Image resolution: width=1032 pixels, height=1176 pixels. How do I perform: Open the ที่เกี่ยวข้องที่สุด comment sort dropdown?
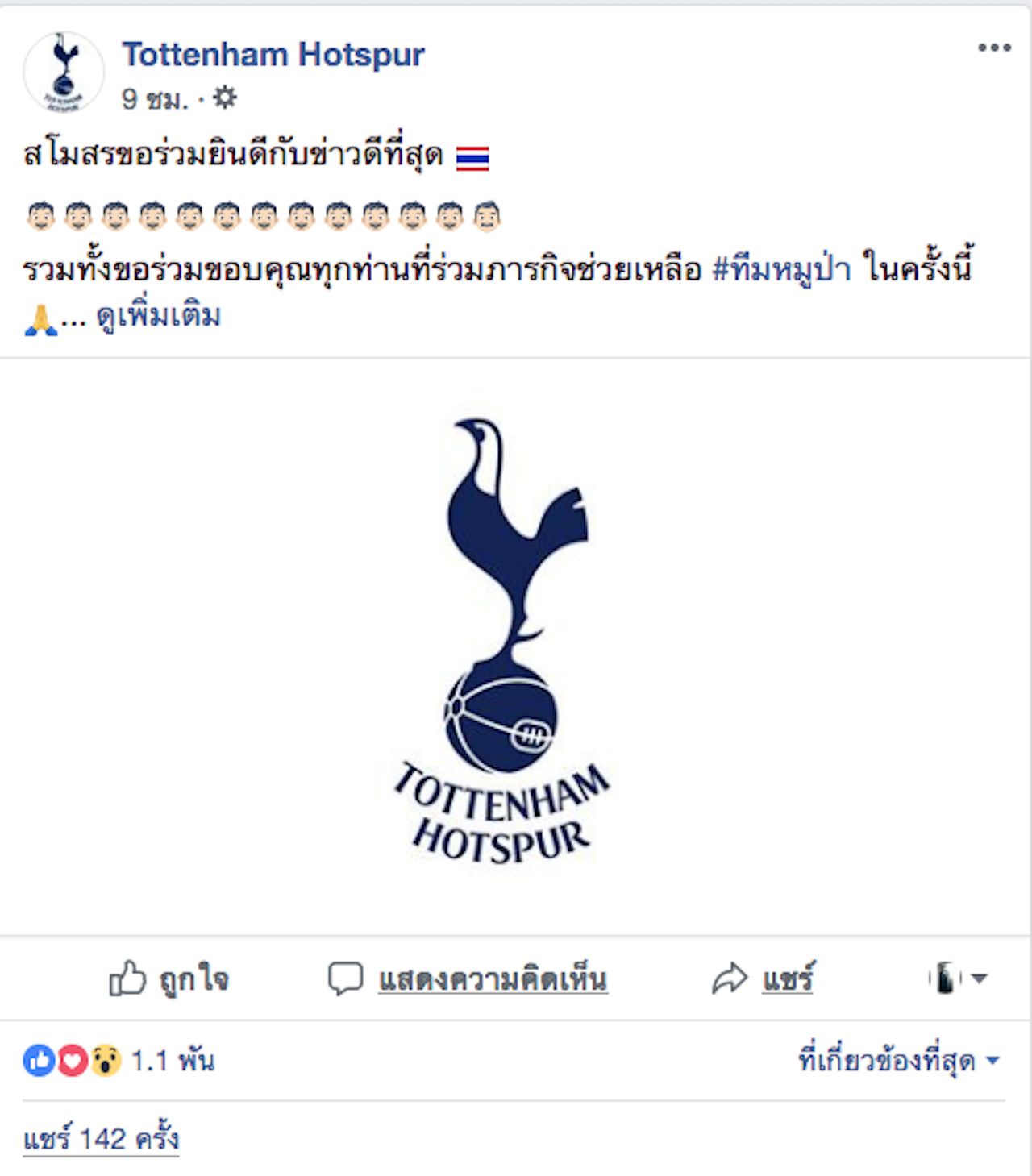click(899, 1060)
